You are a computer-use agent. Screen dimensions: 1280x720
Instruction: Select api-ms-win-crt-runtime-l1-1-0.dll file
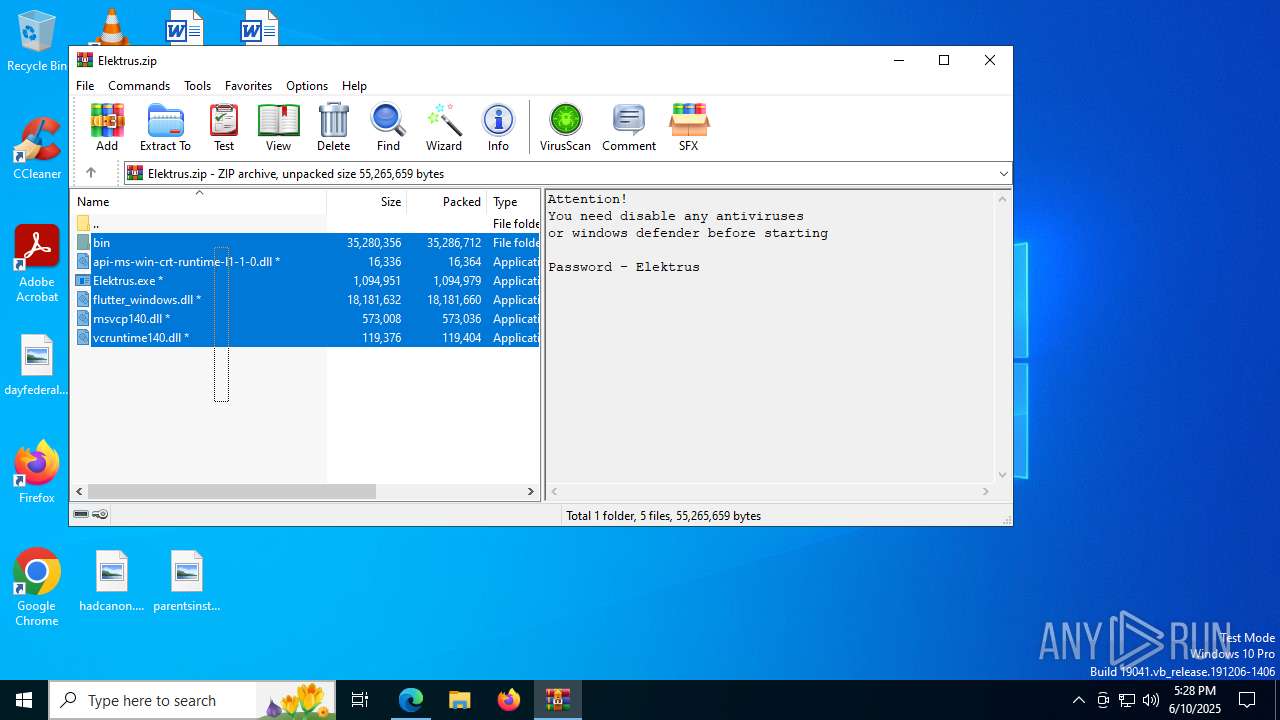pos(306,261)
